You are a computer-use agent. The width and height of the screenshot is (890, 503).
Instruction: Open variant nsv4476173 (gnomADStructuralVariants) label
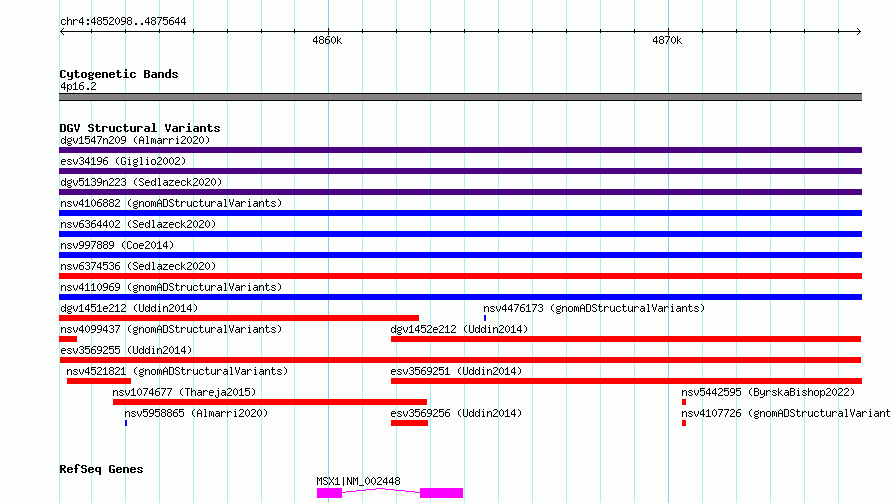(x=594, y=308)
